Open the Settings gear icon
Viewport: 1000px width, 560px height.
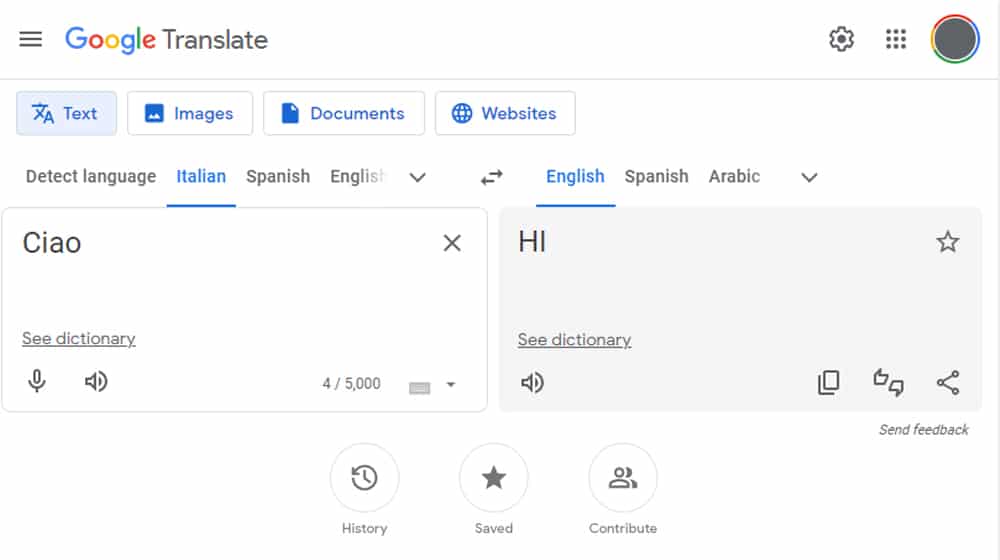pos(841,40)
